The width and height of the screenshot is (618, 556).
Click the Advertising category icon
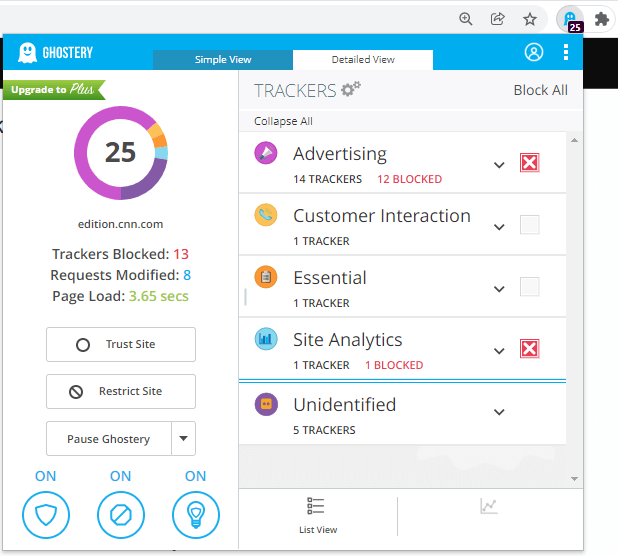coord(266,153)
